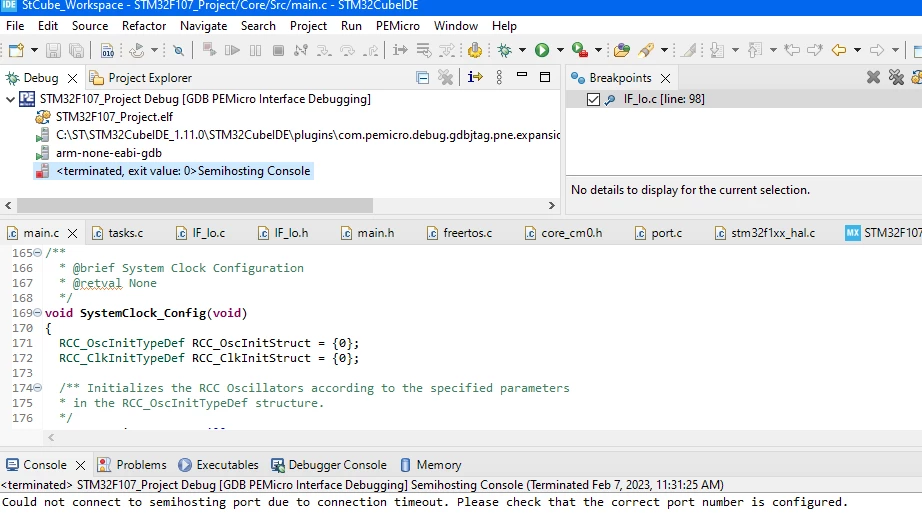
Task: Click the Last Edit Location arrow icon
Action: 792,51
